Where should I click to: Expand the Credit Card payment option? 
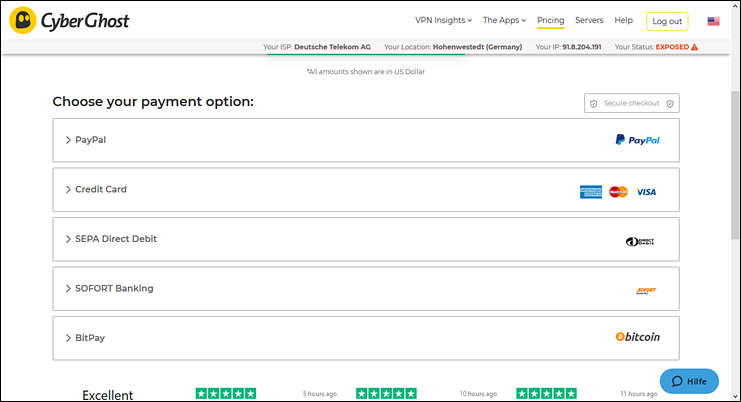point(366,189)
